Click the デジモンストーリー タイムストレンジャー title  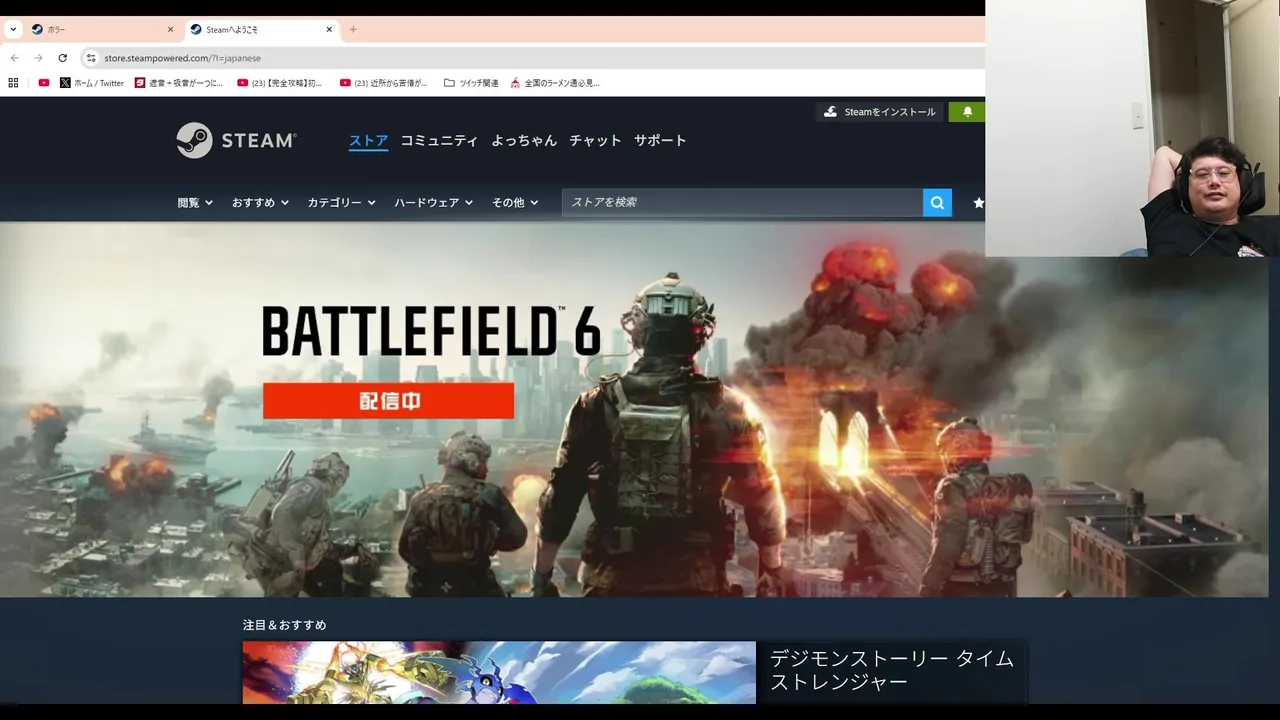pyautogui.click(x=891, y=670)
